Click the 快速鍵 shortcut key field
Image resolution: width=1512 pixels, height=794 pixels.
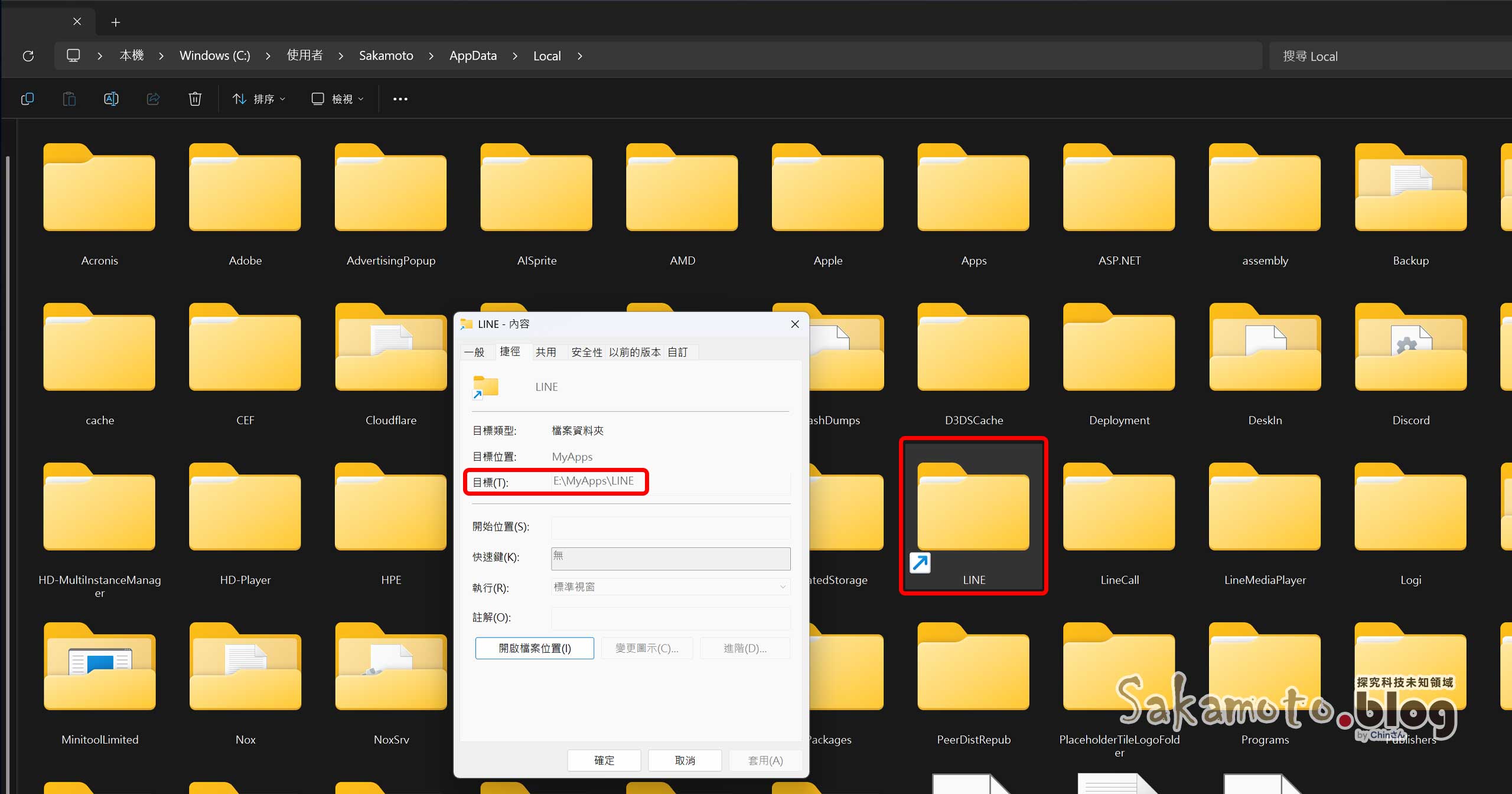point(670,558)
